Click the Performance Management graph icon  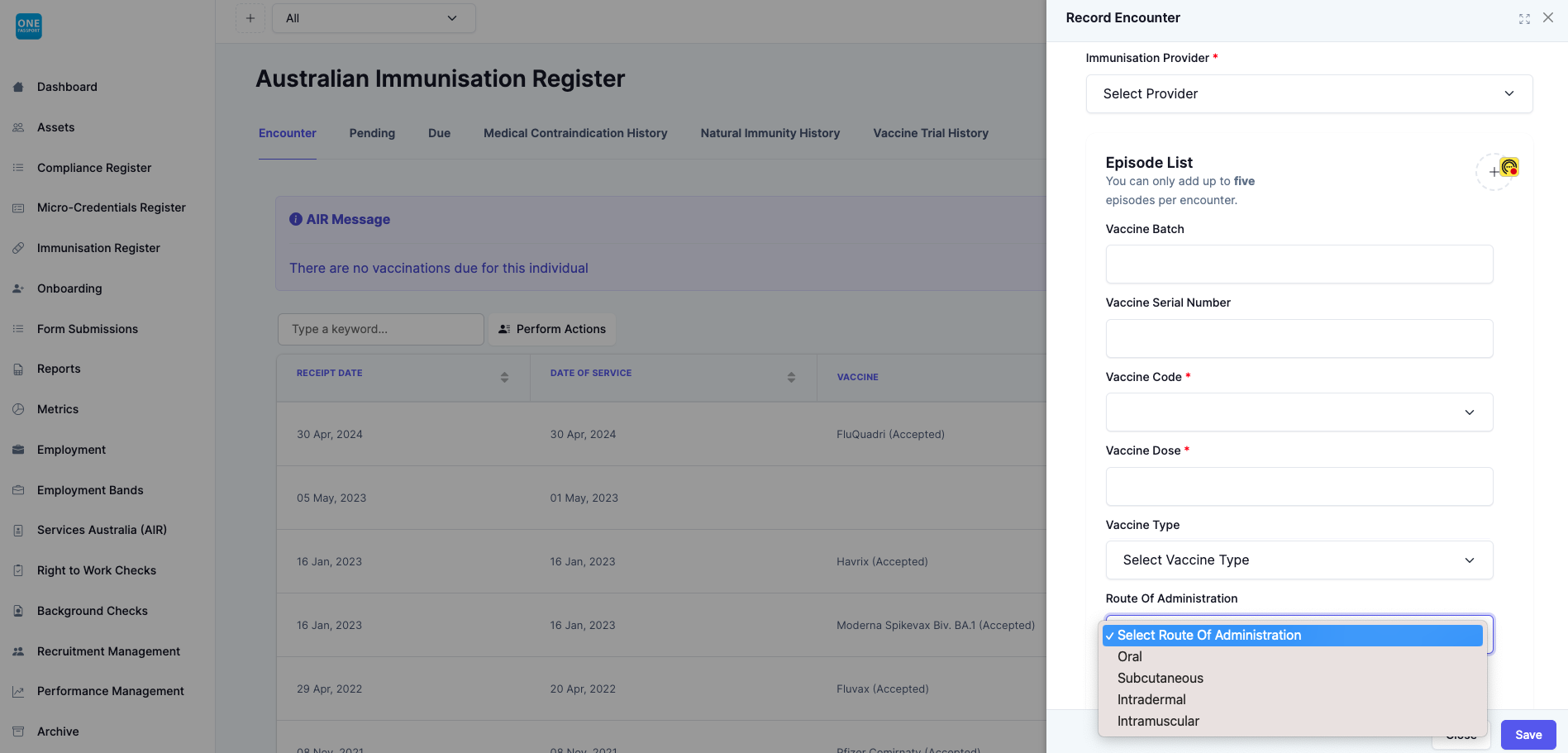point(18,691)
